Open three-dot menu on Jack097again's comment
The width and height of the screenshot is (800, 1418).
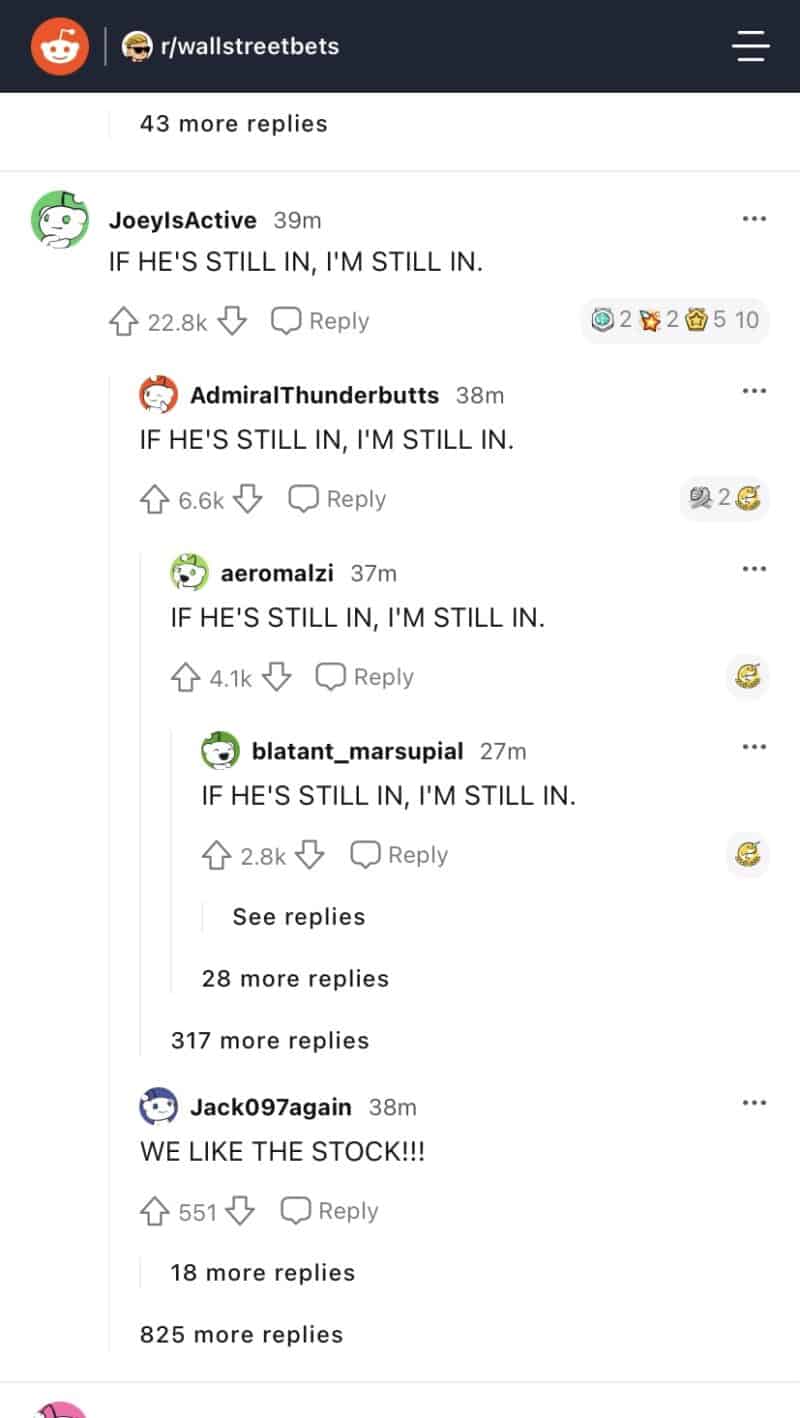(x=753, y=1103)
